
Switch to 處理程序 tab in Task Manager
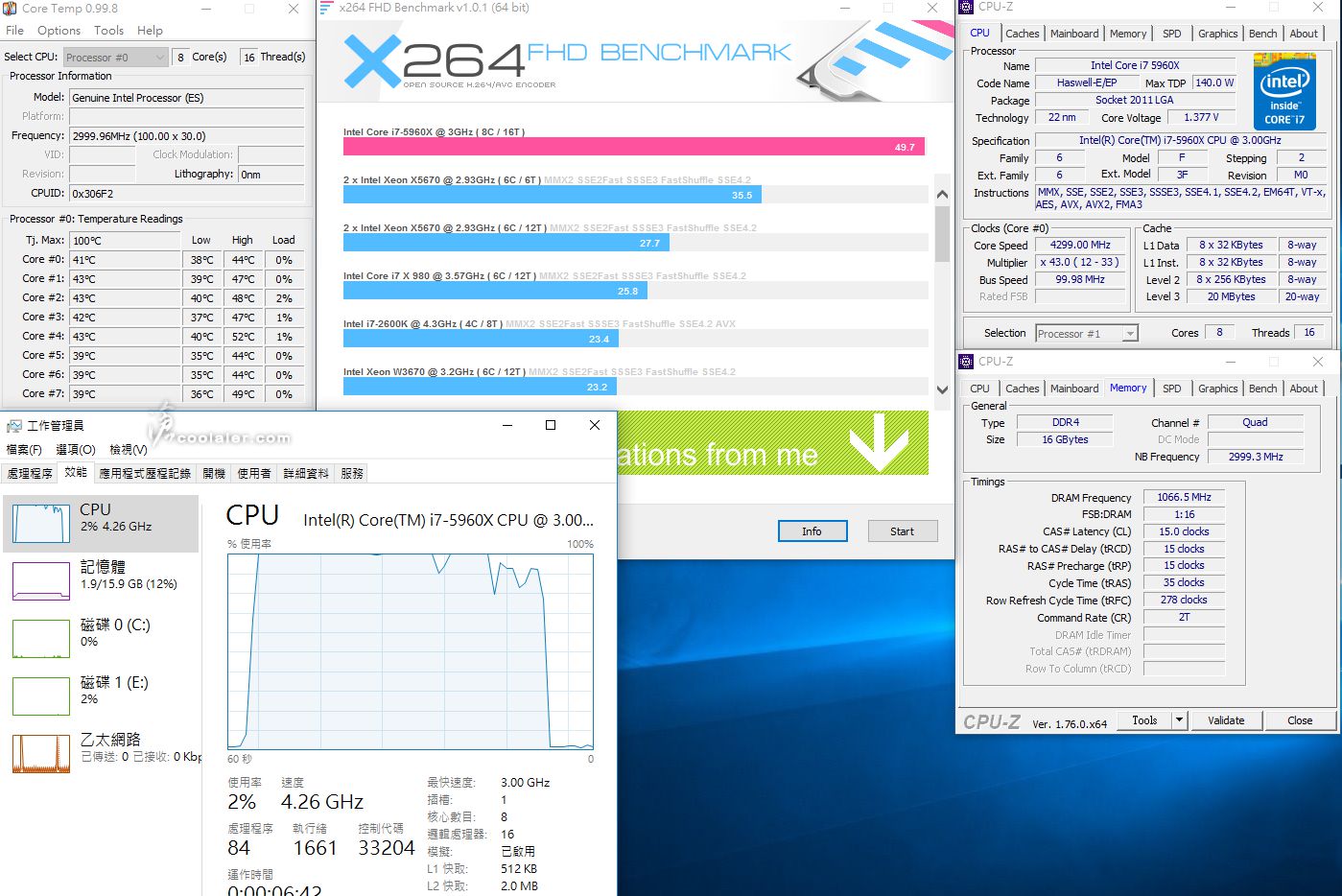(30, 473)
